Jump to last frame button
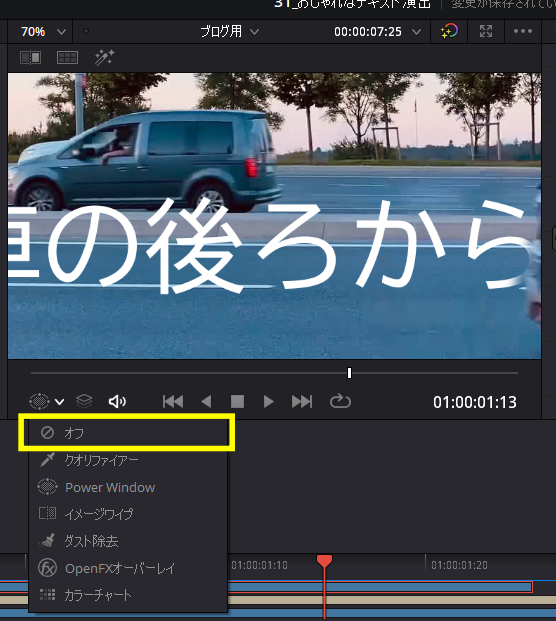 [x=302, y=402]
